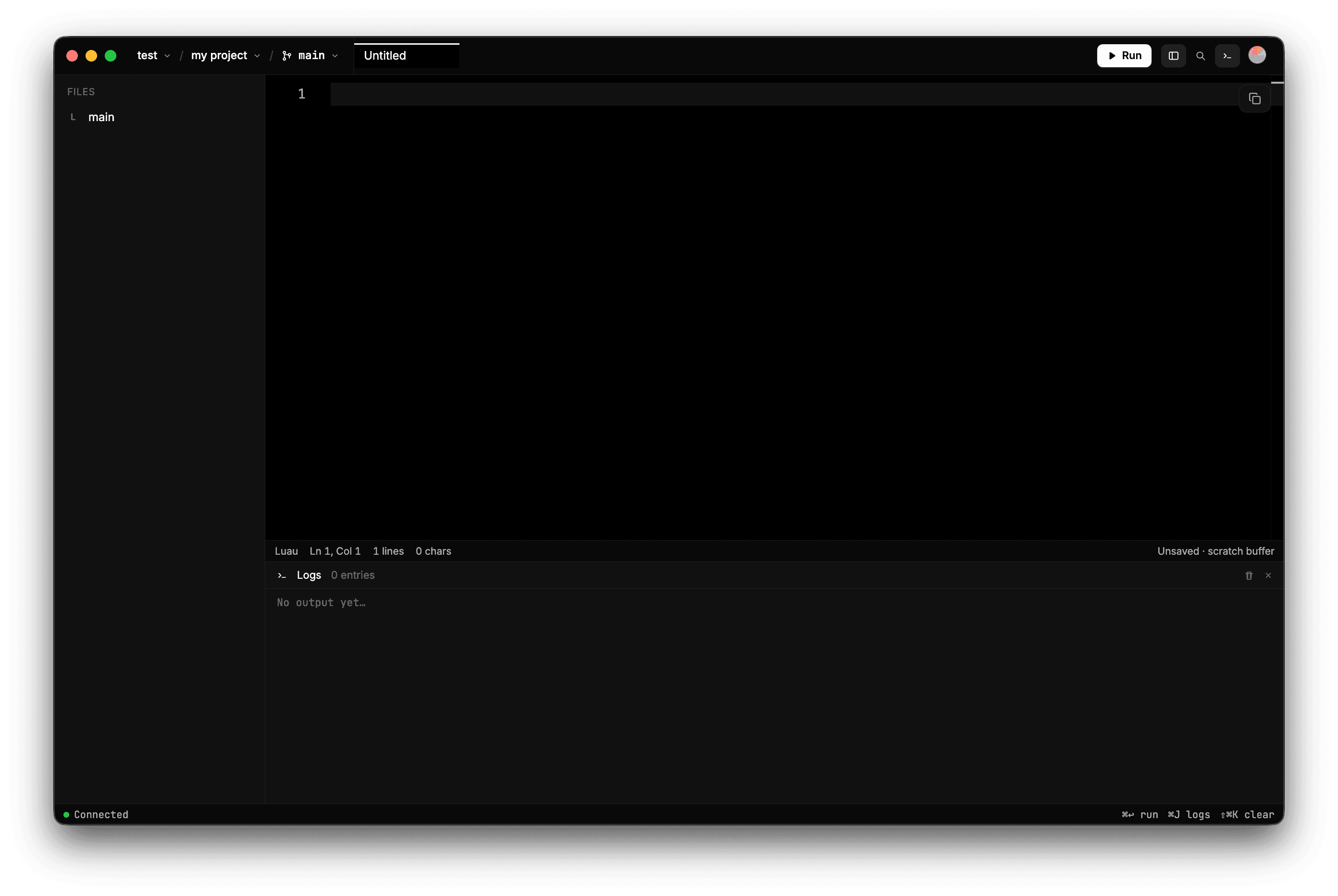Click the No output yet message
This screenshot has width=1338, height=896.
(x=321, y=602)
